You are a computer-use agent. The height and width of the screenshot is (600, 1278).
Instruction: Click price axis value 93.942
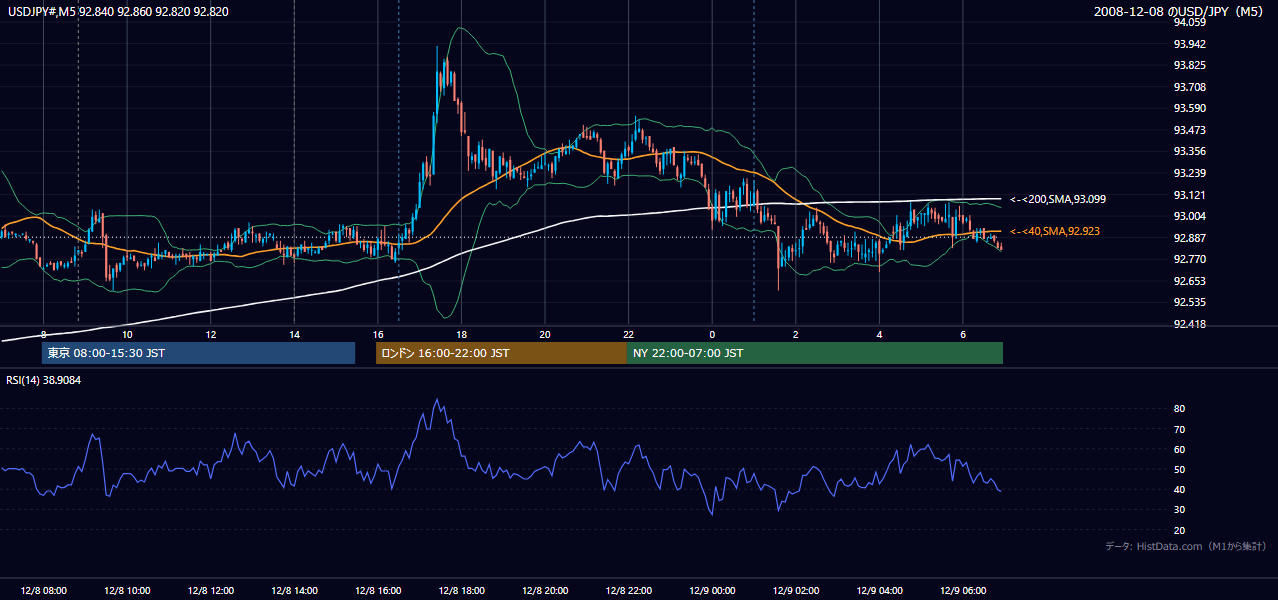[1190, 43]
